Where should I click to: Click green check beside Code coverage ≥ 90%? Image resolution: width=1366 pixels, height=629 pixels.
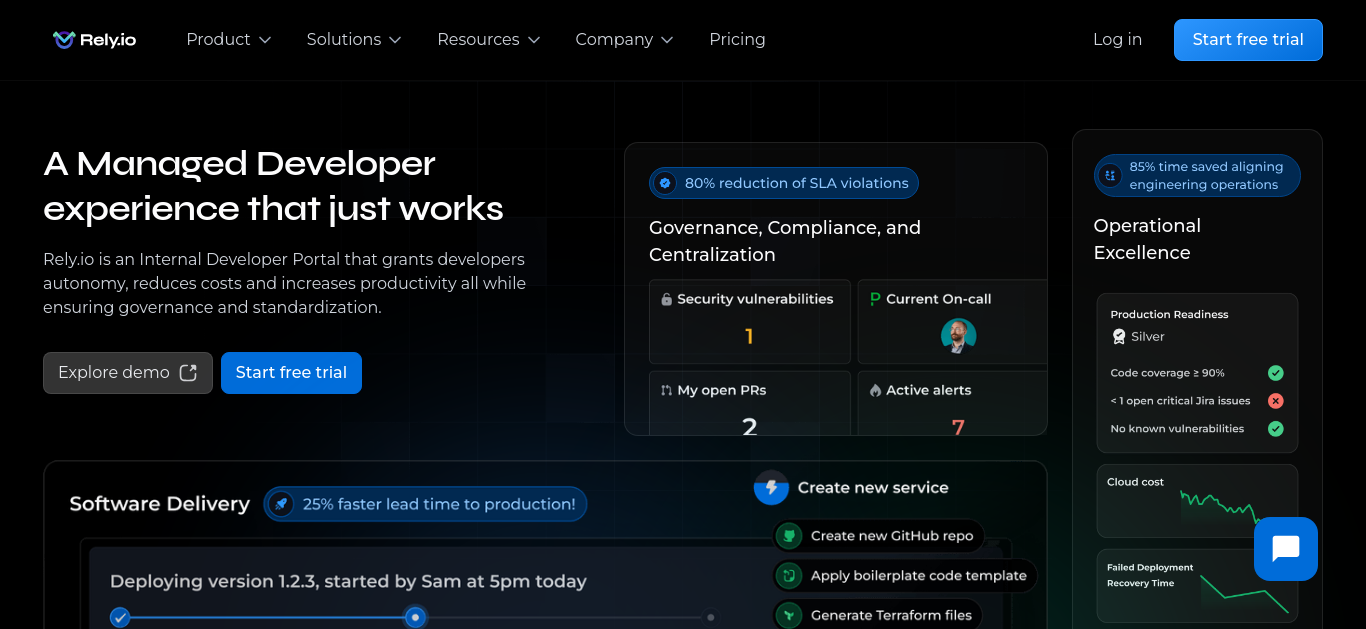coord(1275,373)
